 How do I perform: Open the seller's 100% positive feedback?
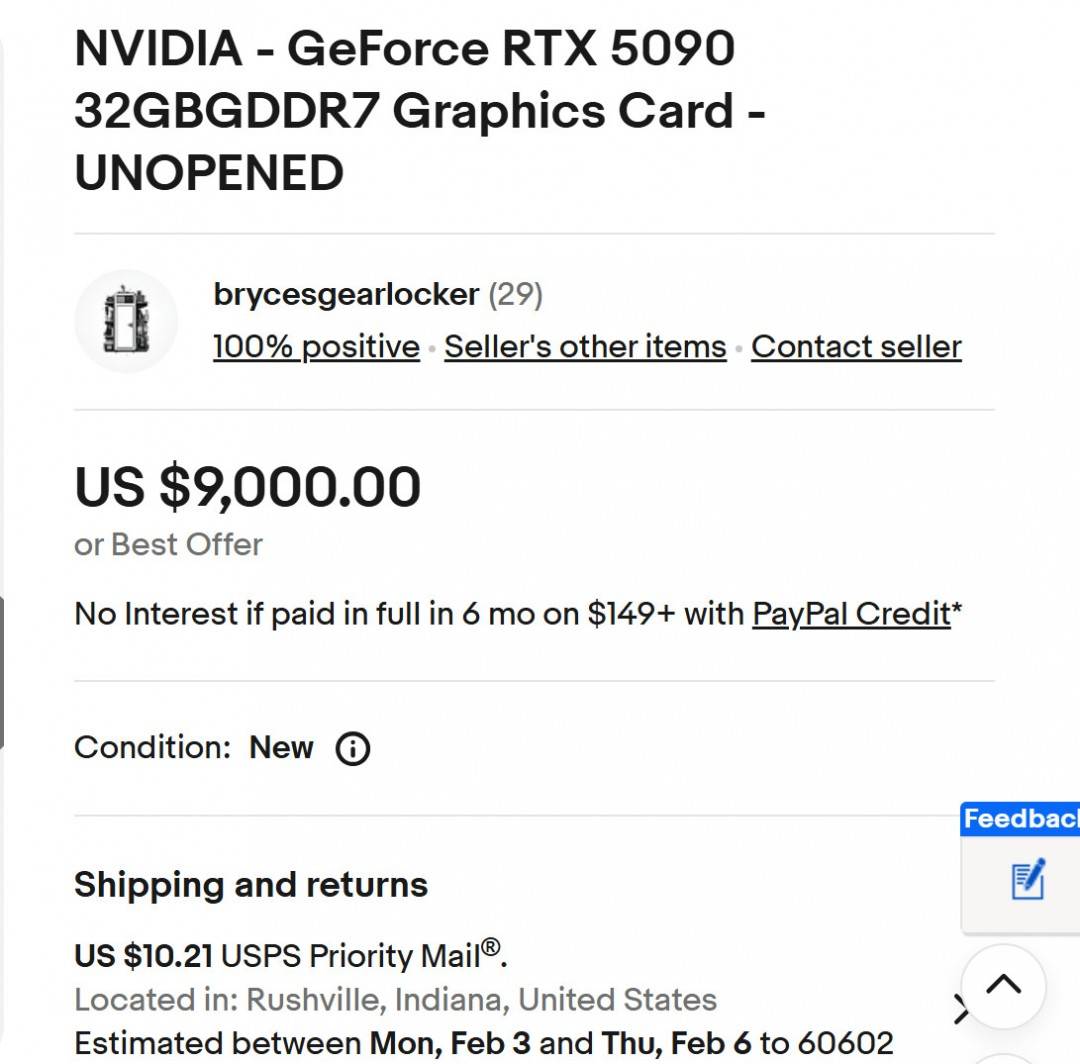[x=315, y=347]
